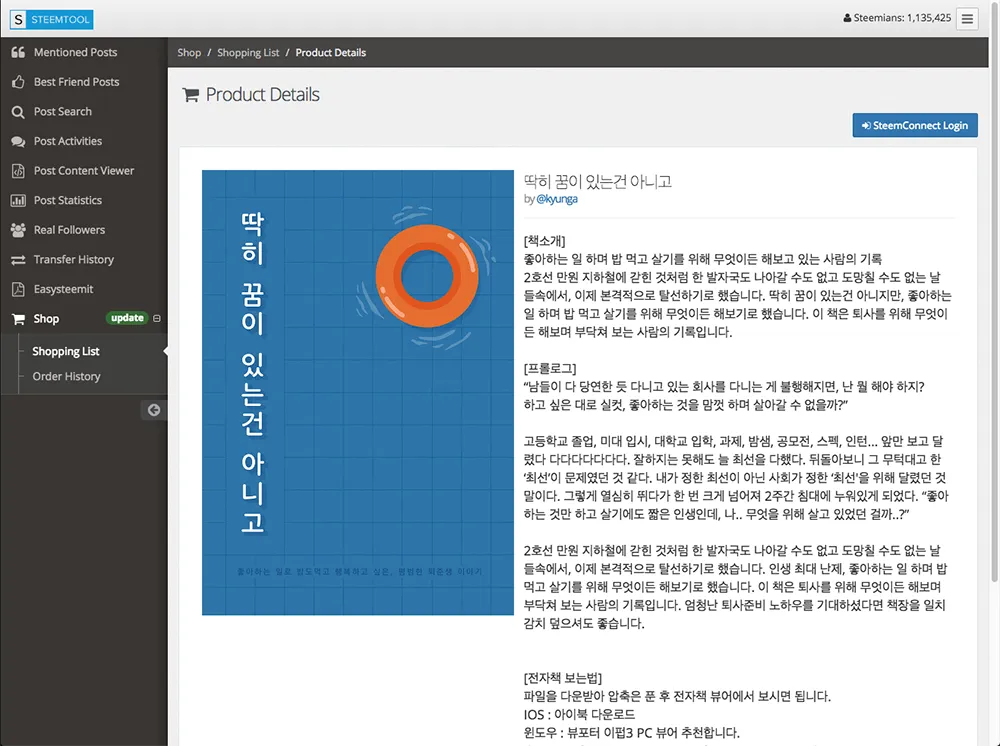Click the IOS : 아이북 다운로드 line
The width and height of the screenshot is (1000, 746).
coord(579,715)
